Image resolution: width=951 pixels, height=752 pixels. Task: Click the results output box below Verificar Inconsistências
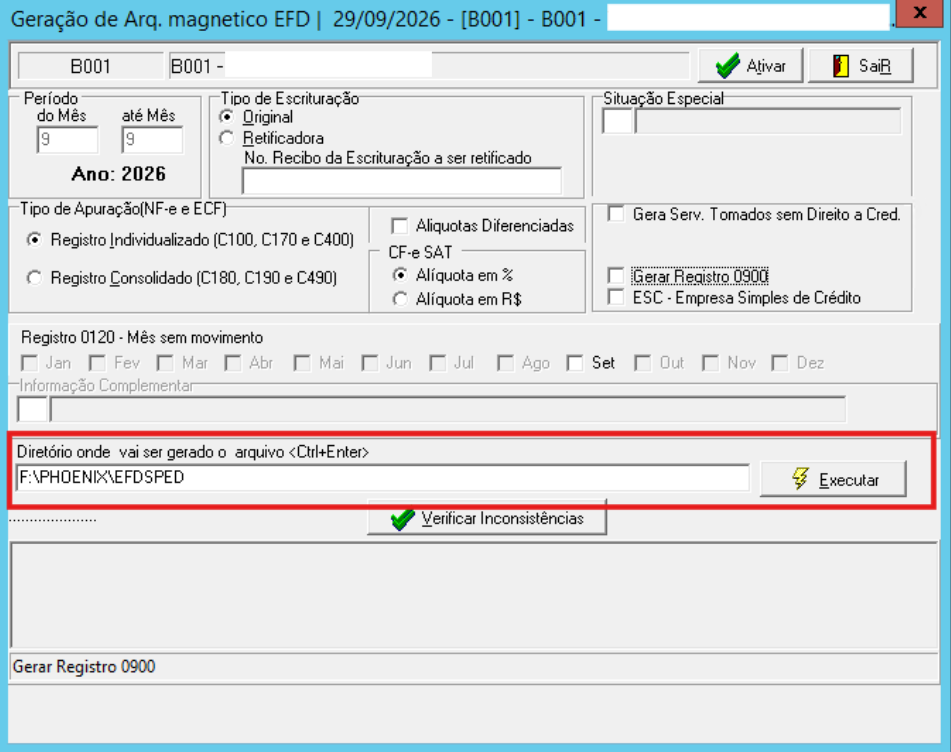(x=475, y=595)
